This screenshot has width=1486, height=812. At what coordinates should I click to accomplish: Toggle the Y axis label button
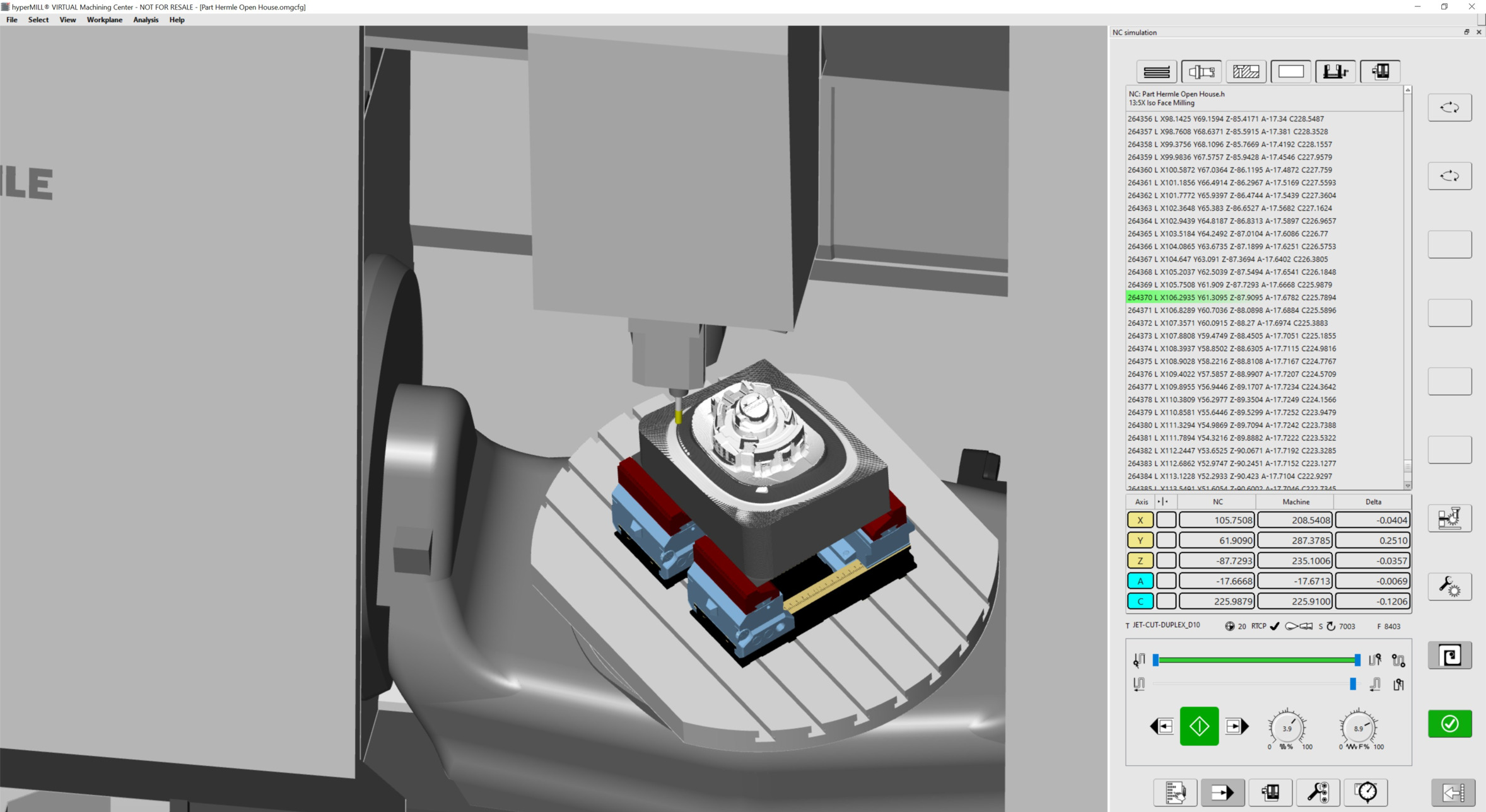coord(1140,540)
